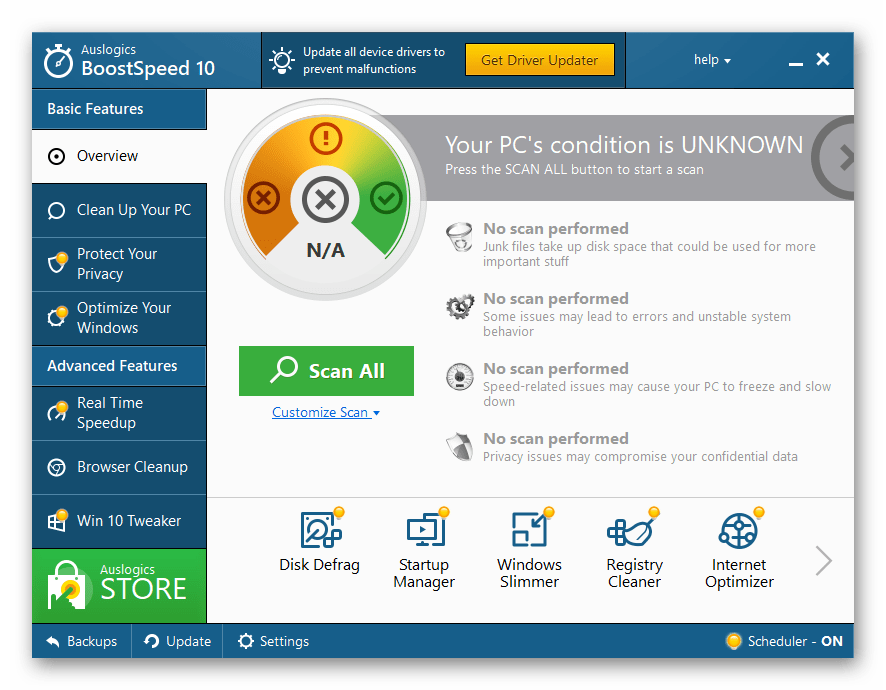
Task: Click the junk files recycle bin icon
Action: tap(459, 237)
